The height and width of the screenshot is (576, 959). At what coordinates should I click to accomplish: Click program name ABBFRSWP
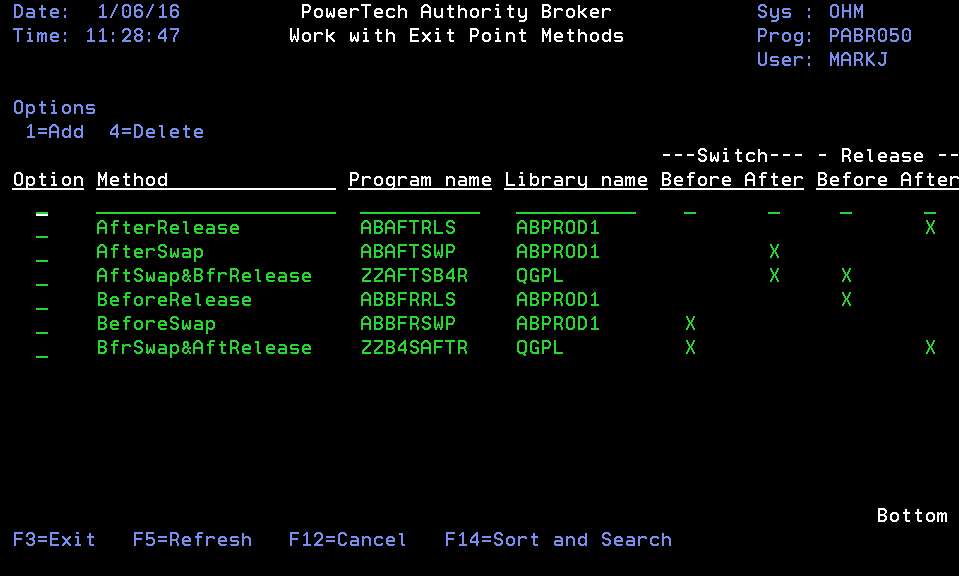click(408, 323)
